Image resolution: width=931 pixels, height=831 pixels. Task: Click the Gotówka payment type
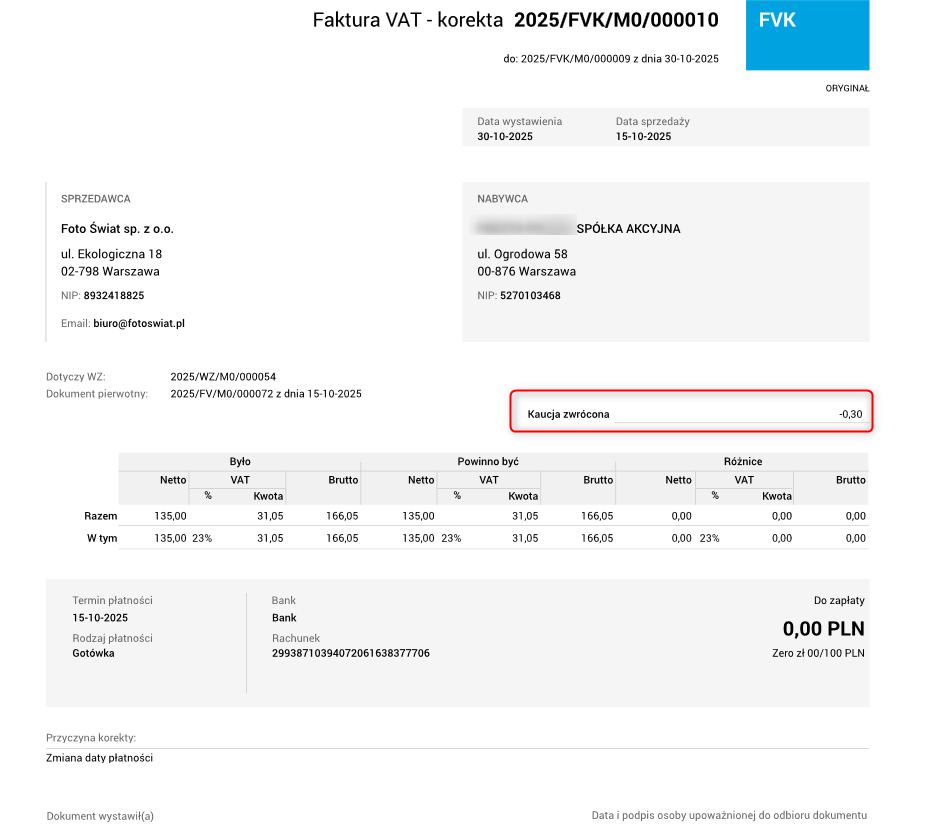(x=94, y=653)
